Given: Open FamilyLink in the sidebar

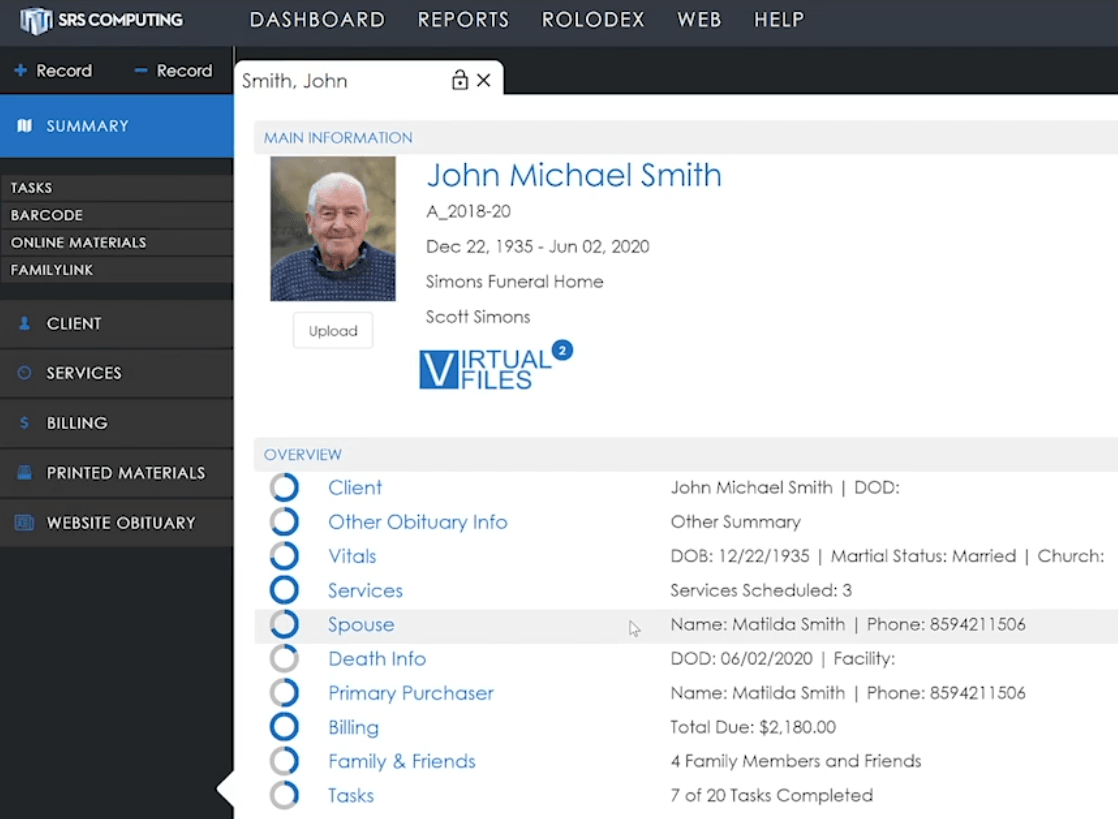Looking at the screenshot, I should [x=117, y=270].
